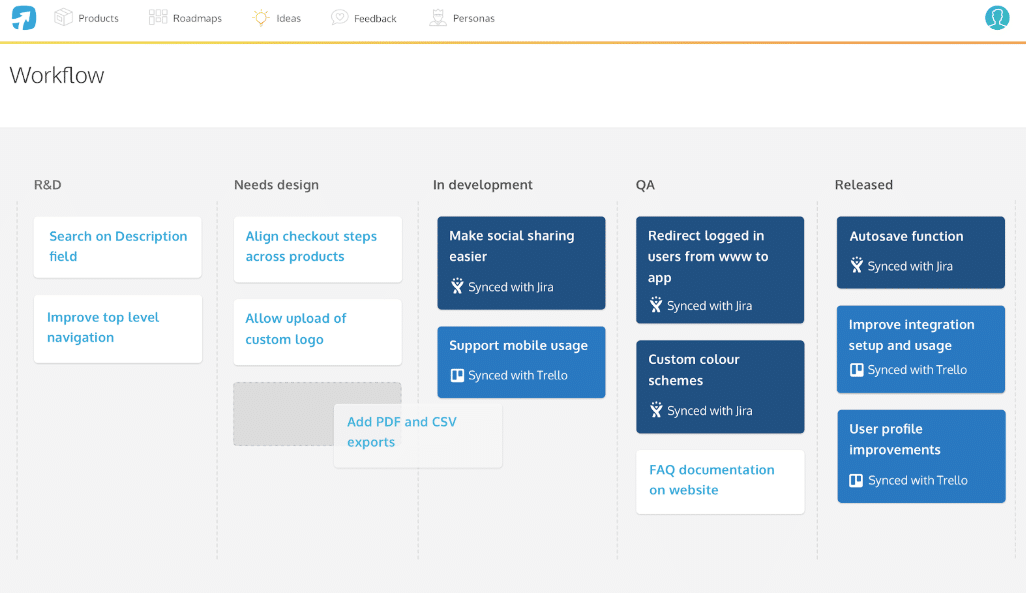Click the Jira icon on Autosave function card
The image size is (1026, 593).
(x=857, y=266)
